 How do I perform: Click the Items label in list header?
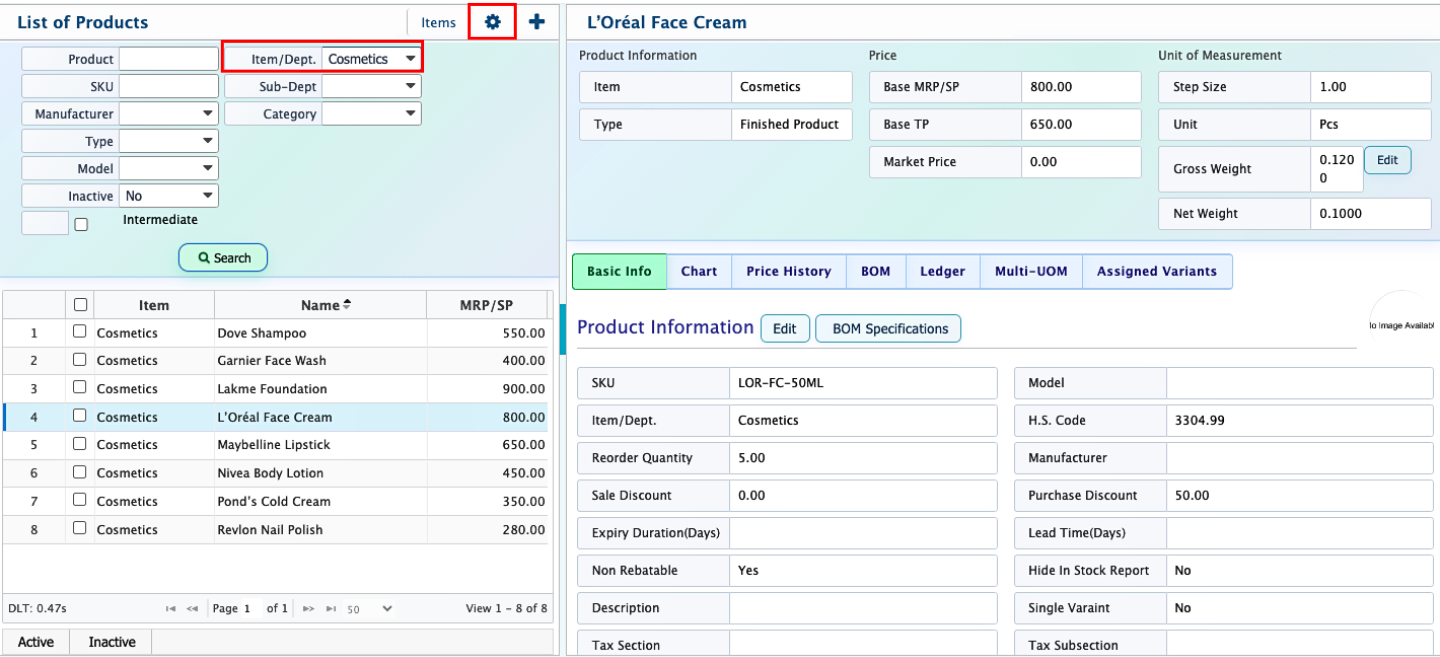438,23
